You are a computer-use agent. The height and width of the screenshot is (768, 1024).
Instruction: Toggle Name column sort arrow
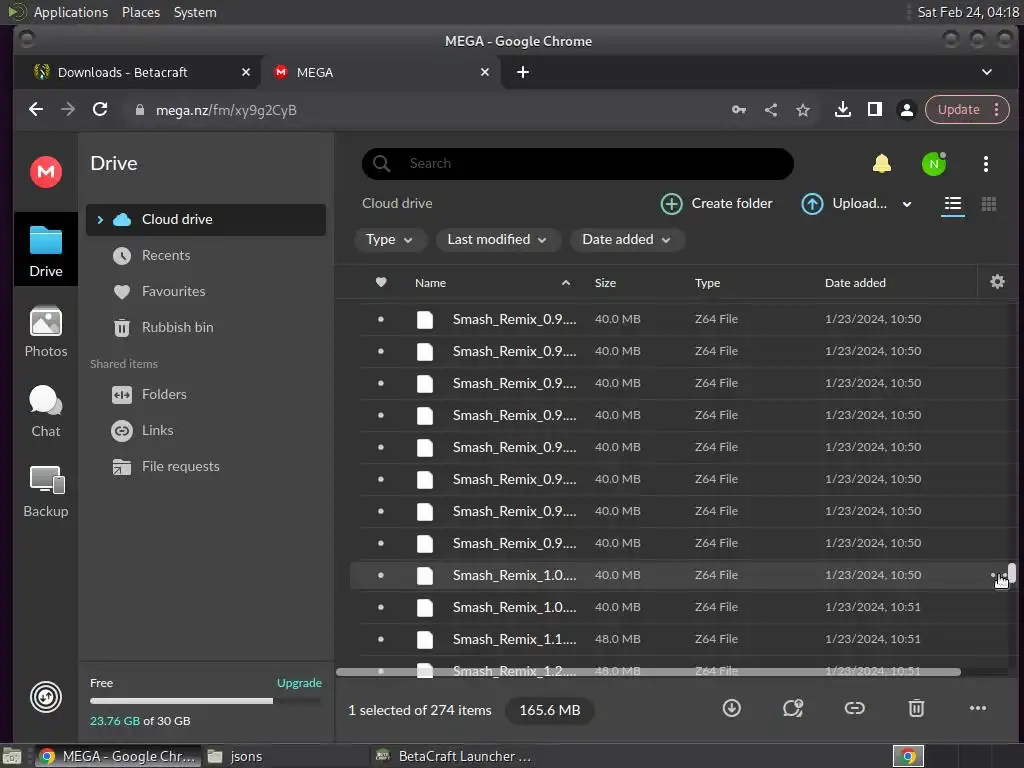[x=566, y=283]
